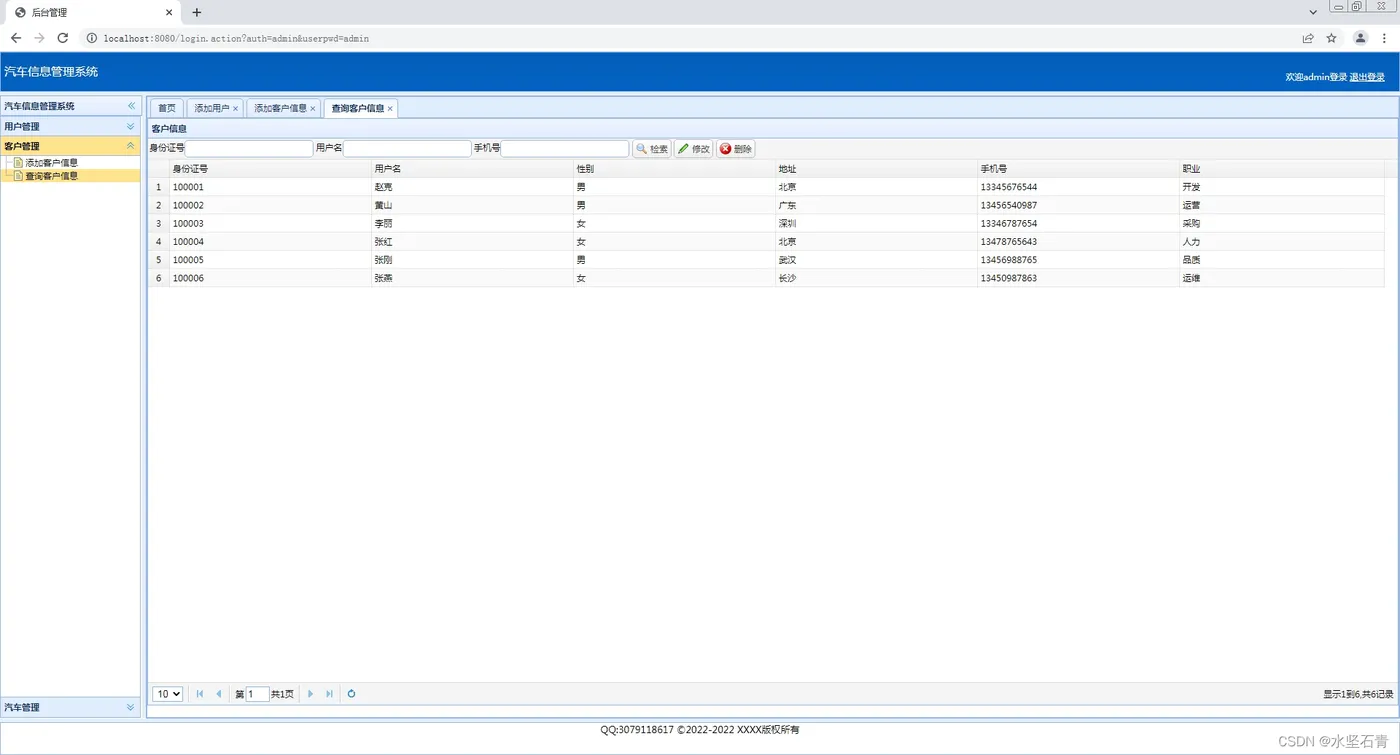1400x755 pixels.
Task: Close the 查询客户信息 tab
Action: 390,109
